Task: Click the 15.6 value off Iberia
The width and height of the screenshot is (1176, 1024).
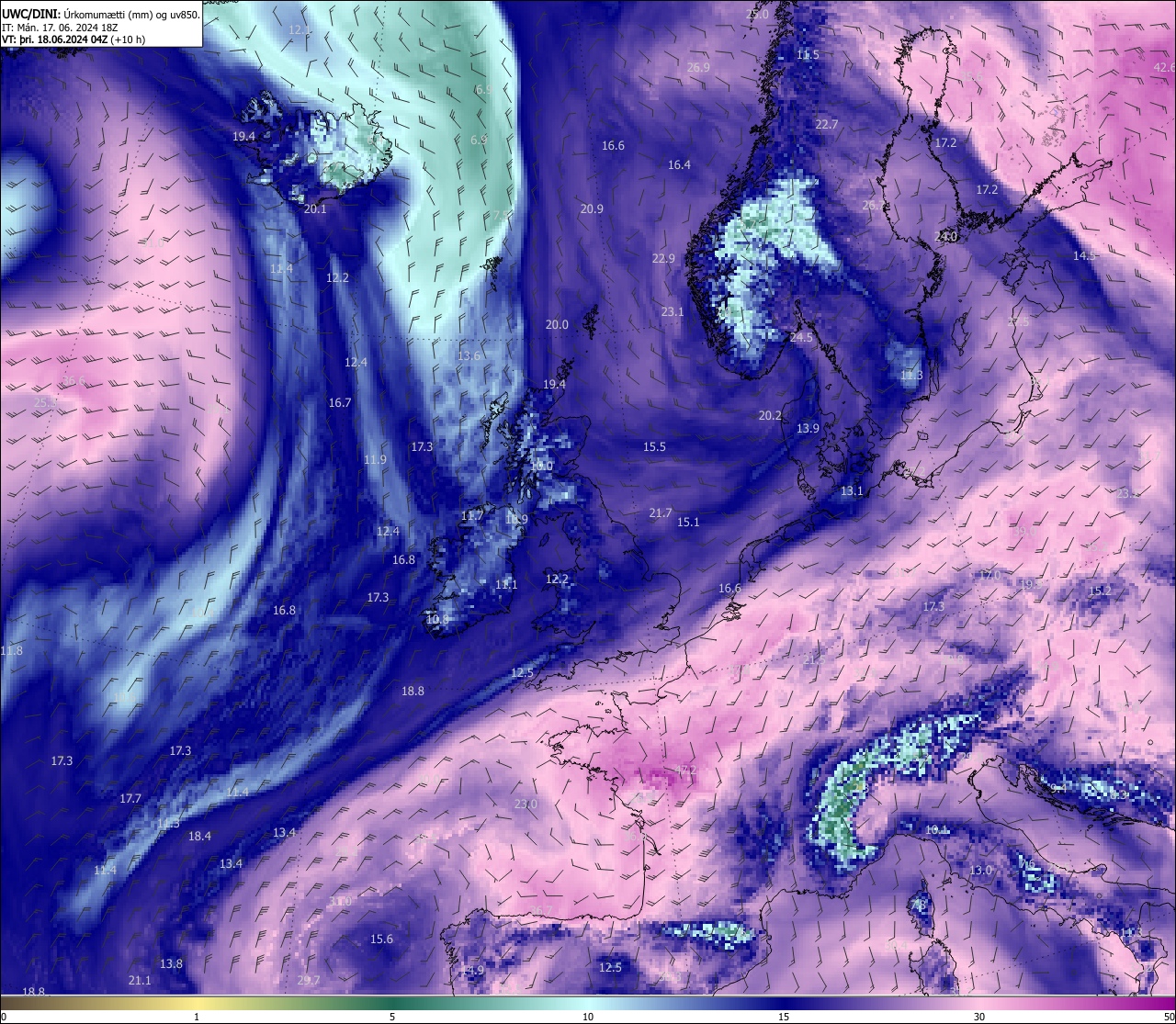Action: pos(381,940)
